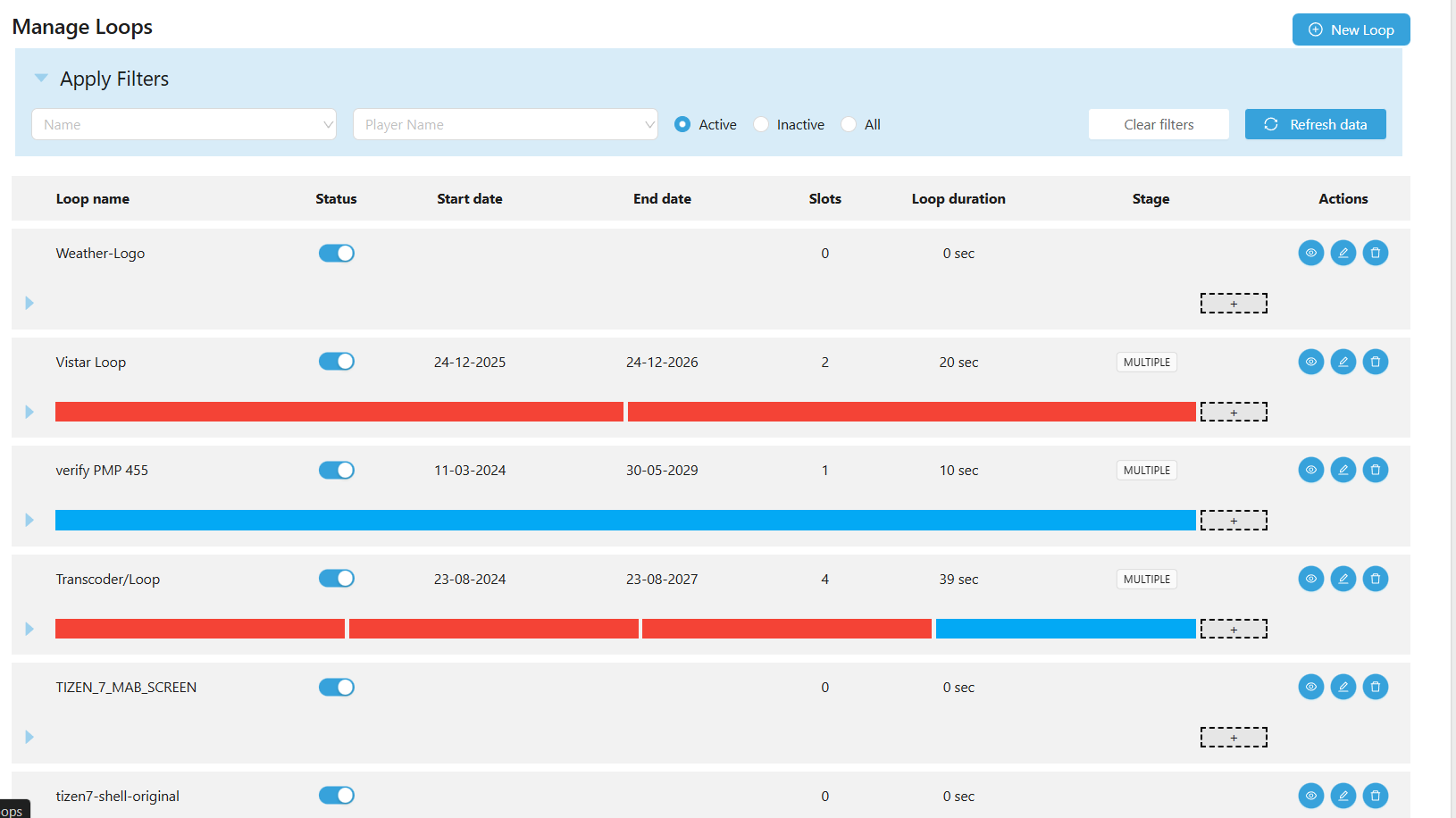Viewport: 1456px width, 818px height.
Task: Expand the verify PMP 455 row
Action: pyautogui.click(x=29, y=520)
